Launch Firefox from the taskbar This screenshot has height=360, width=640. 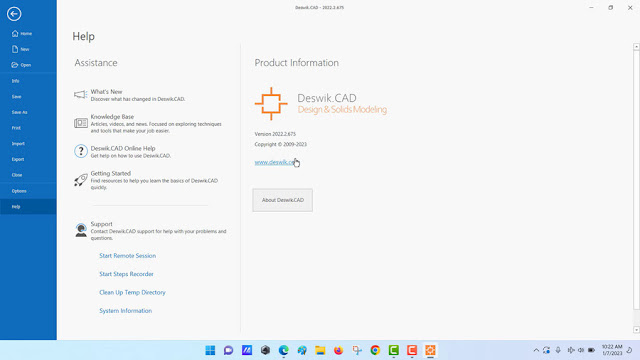[x=338, y=350]
